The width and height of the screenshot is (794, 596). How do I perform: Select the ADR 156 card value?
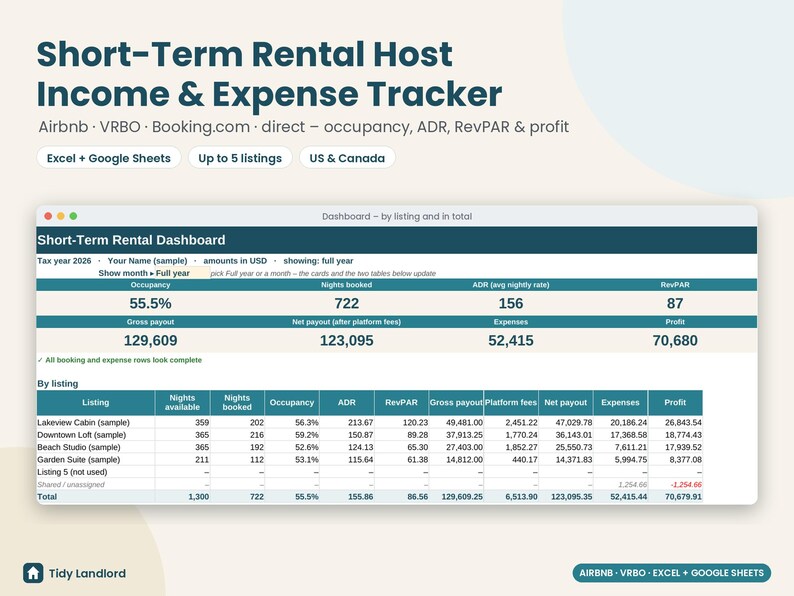pyautogui.click(x=510, y=303)
